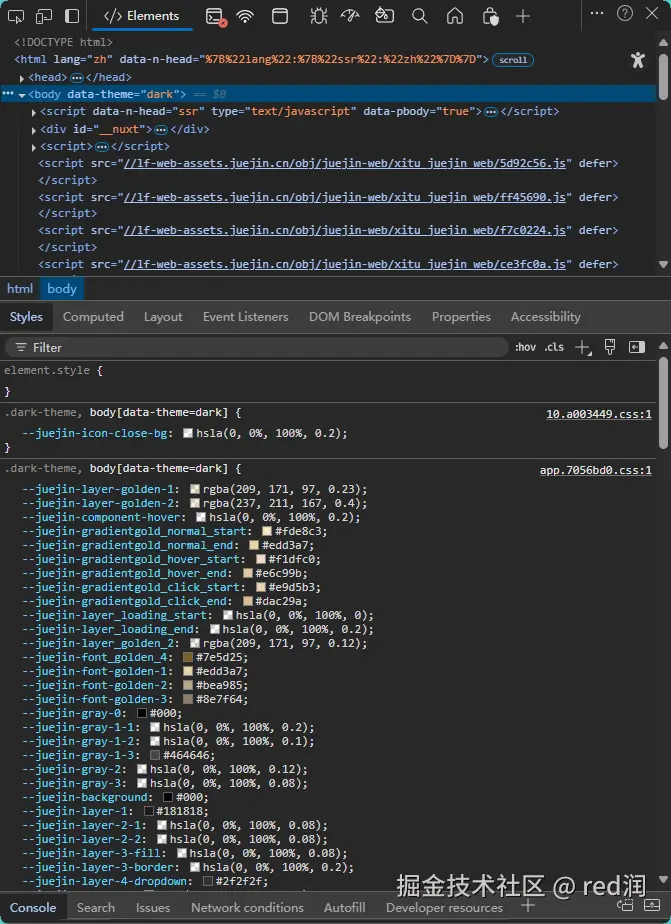Open the rendering emulations paintbrush icon
The image size is (671, 924).
point(610,347)
